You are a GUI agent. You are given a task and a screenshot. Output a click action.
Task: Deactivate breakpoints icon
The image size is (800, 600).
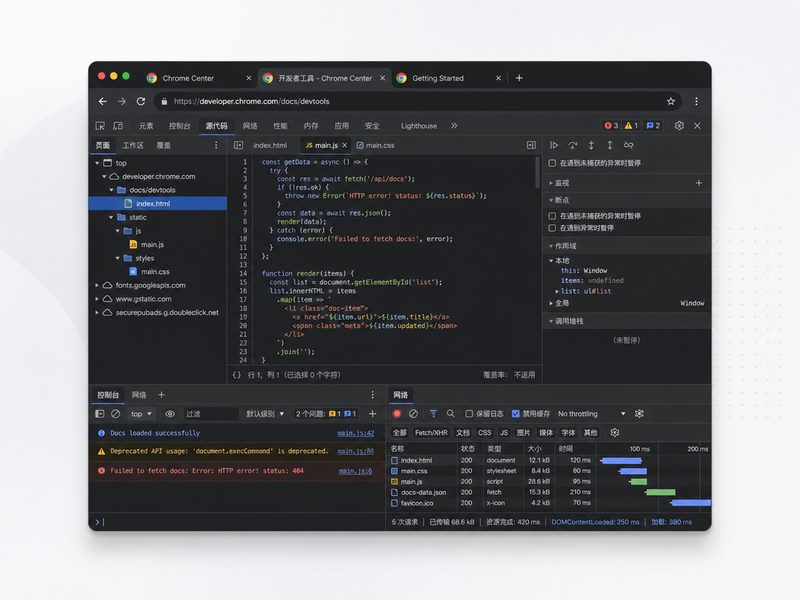pyautogui.click(x=629, y=145)
